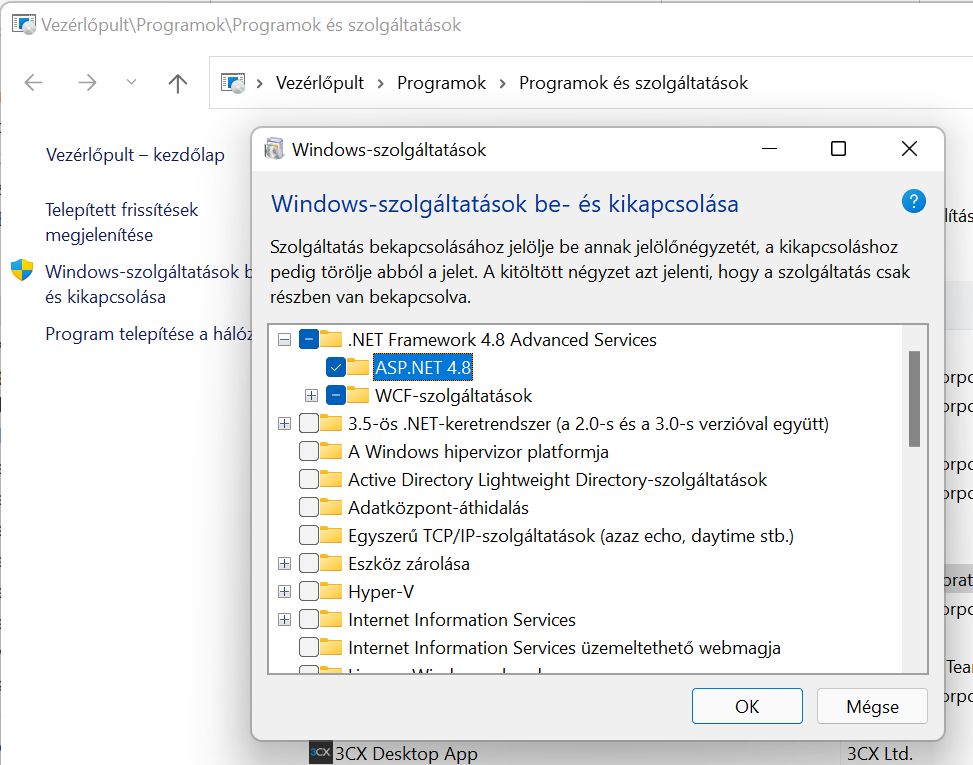Minimize the Windows-szolgáltatások dialog
This screenshot has width=973, height=765.
tap(769, 149)
